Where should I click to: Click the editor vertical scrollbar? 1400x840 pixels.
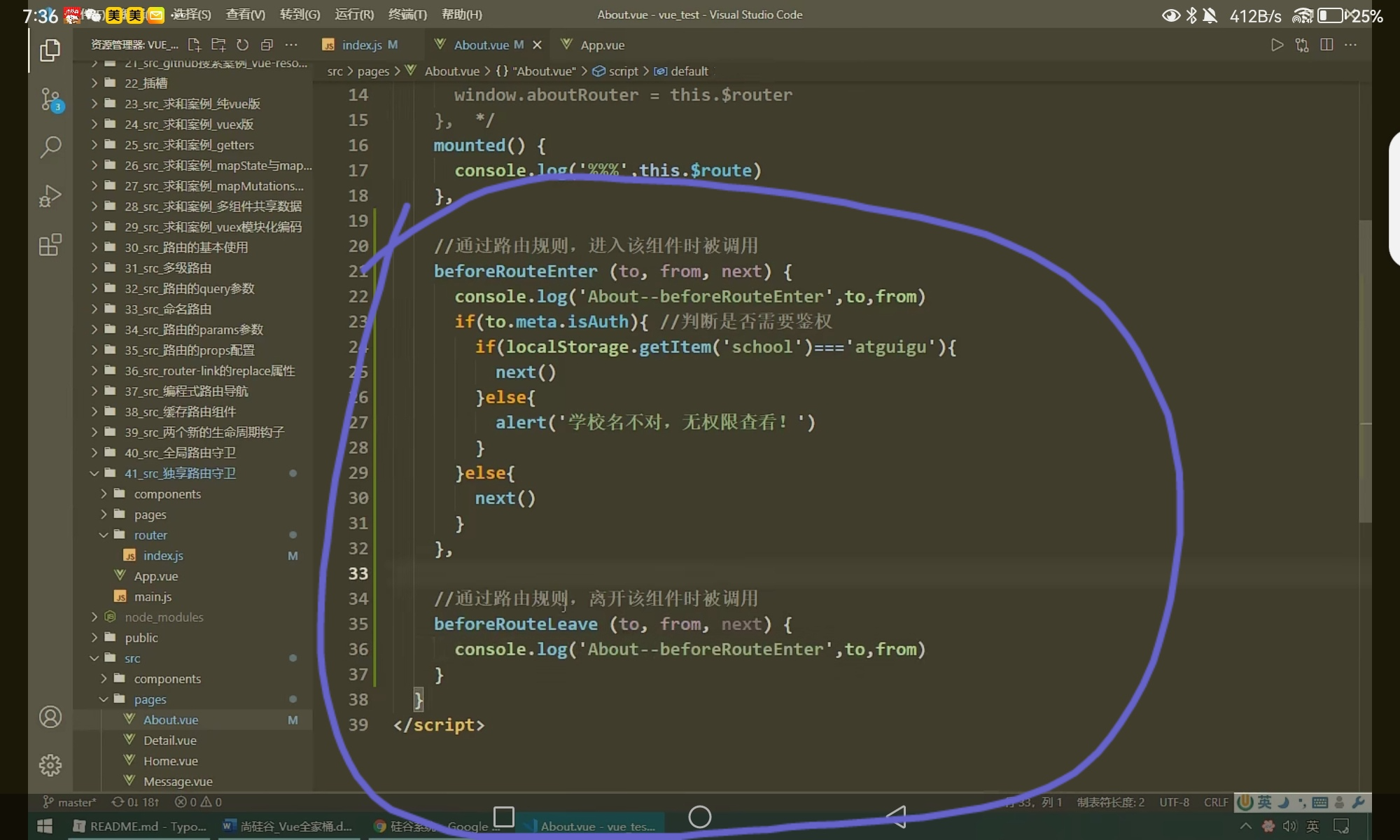tap(1365, 371)
